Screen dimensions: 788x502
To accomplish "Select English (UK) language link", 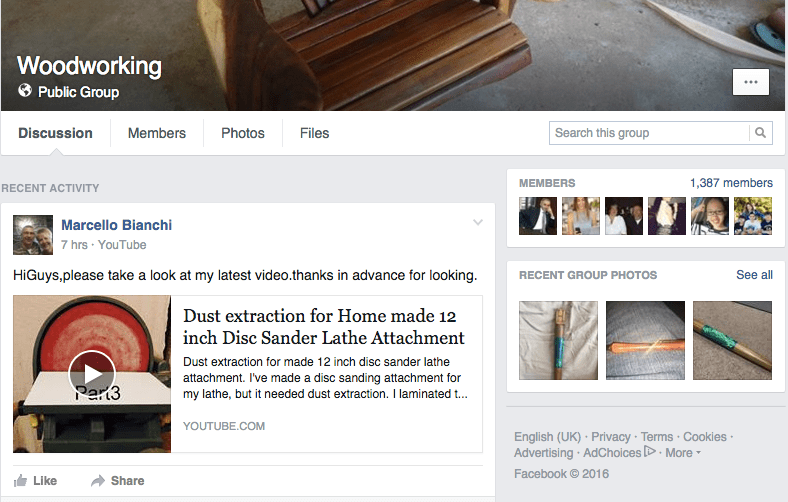I will 547,437.
